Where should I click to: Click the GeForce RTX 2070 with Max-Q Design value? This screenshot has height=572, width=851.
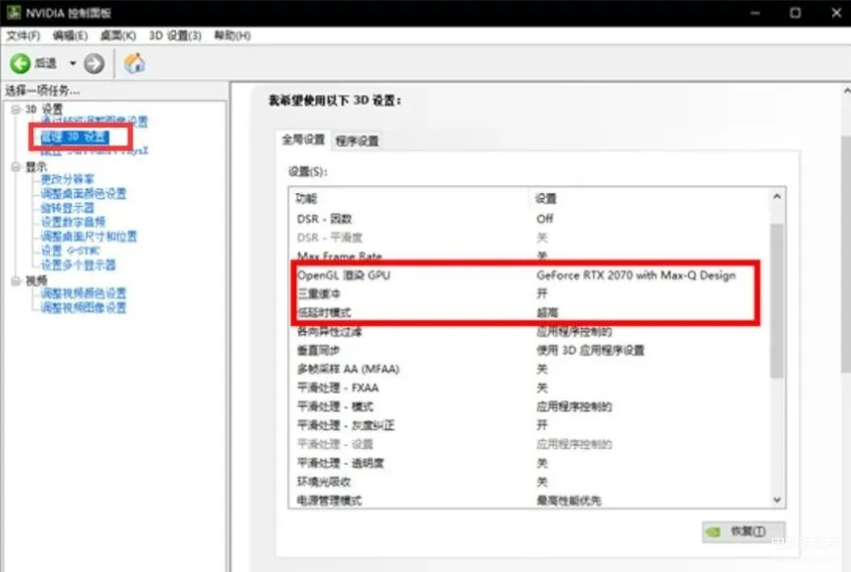tap(636, 275)
